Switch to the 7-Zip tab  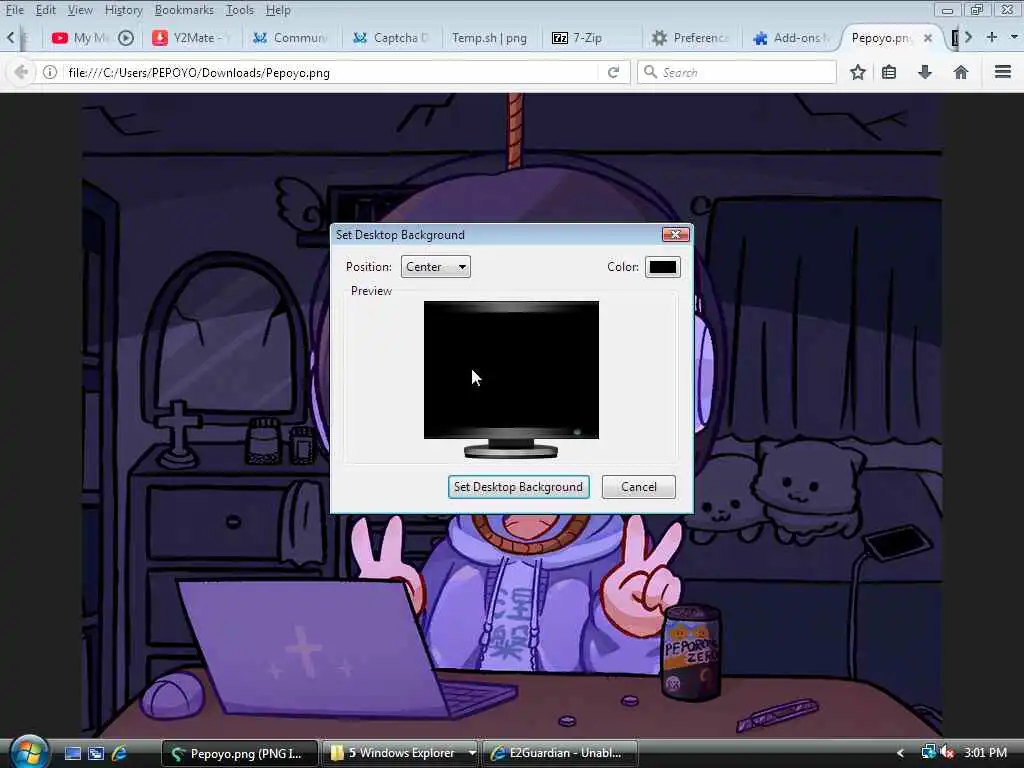click(588, 38)
